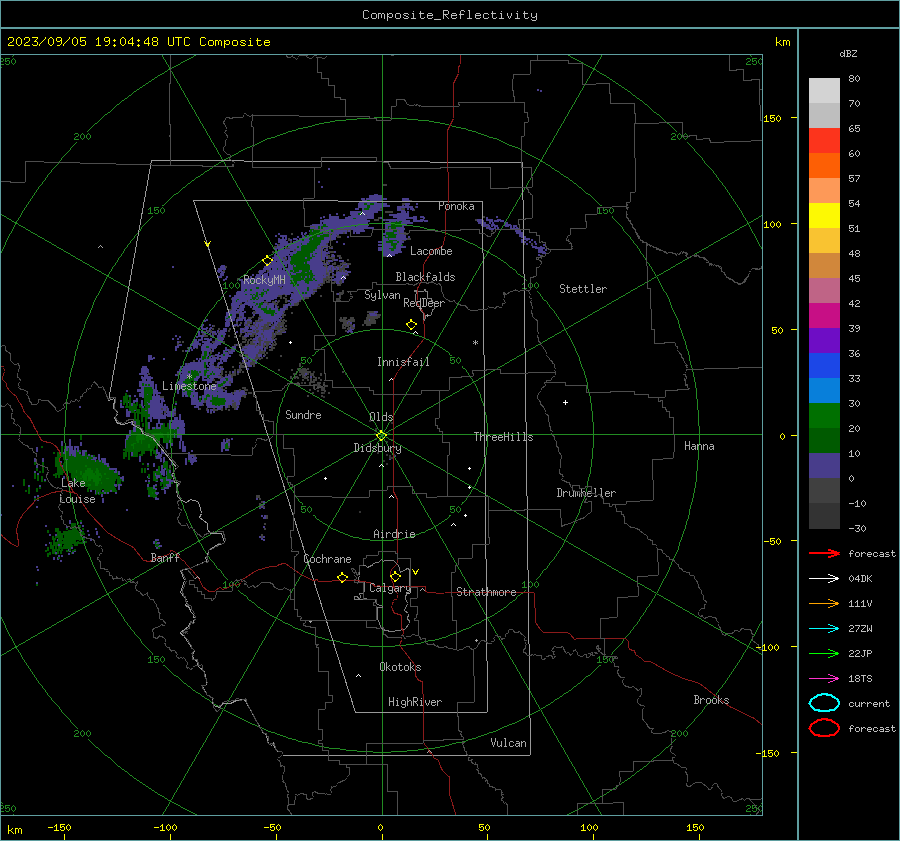Click the ThreeHills city label

click(x=503, y=437)
